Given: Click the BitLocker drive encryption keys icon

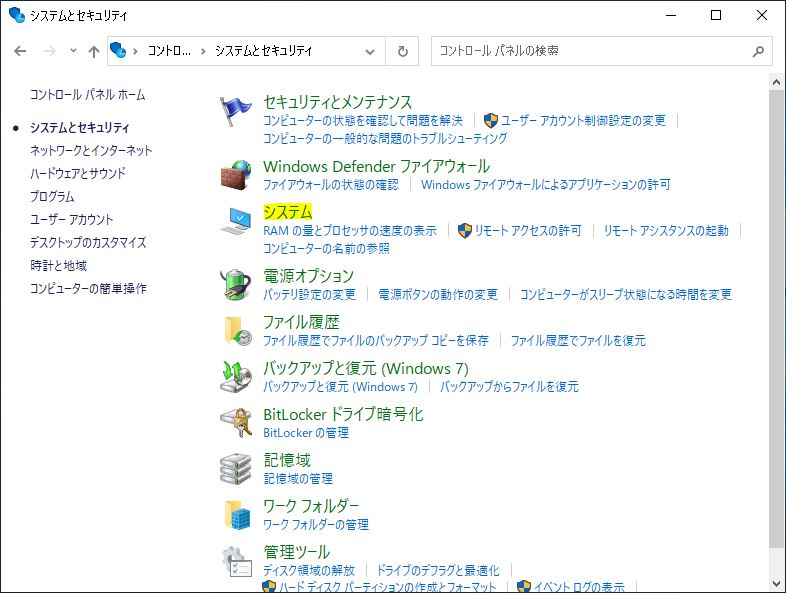Looking at the screenshot, I should pyautogui.click(x=236, y=422).
